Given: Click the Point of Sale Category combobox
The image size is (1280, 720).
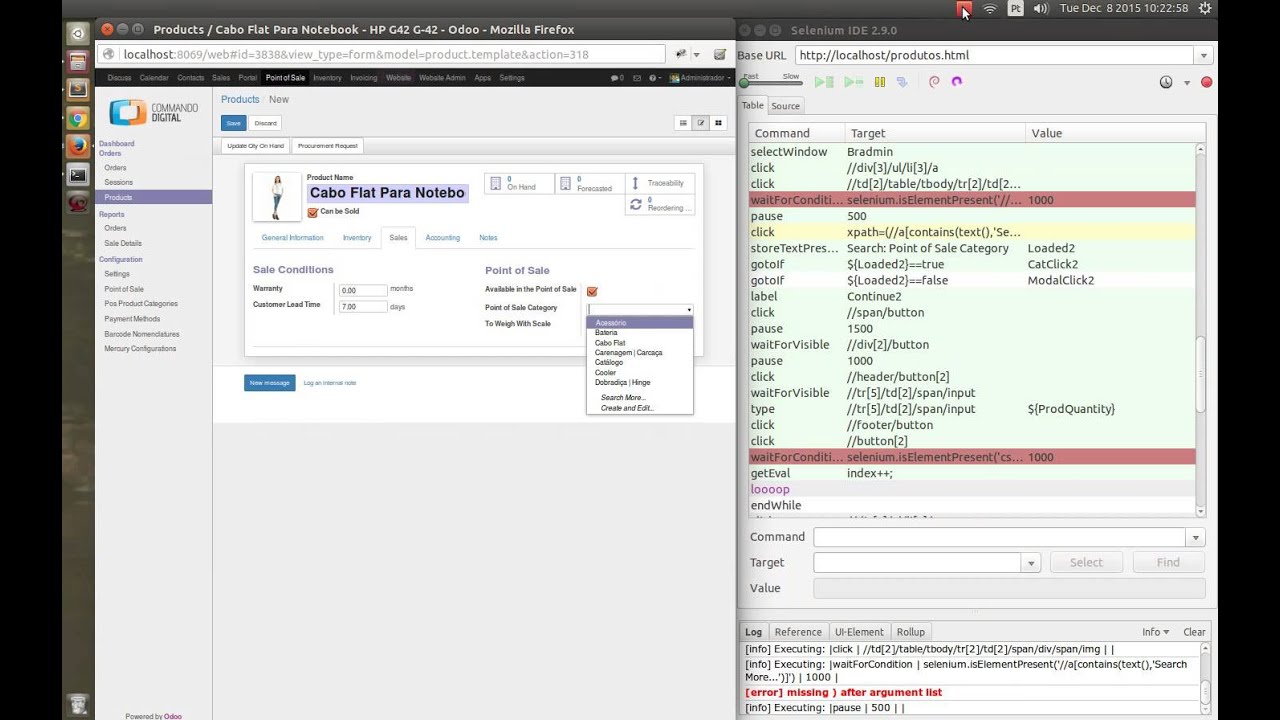Looking at the screenshot, I should 639,309.
